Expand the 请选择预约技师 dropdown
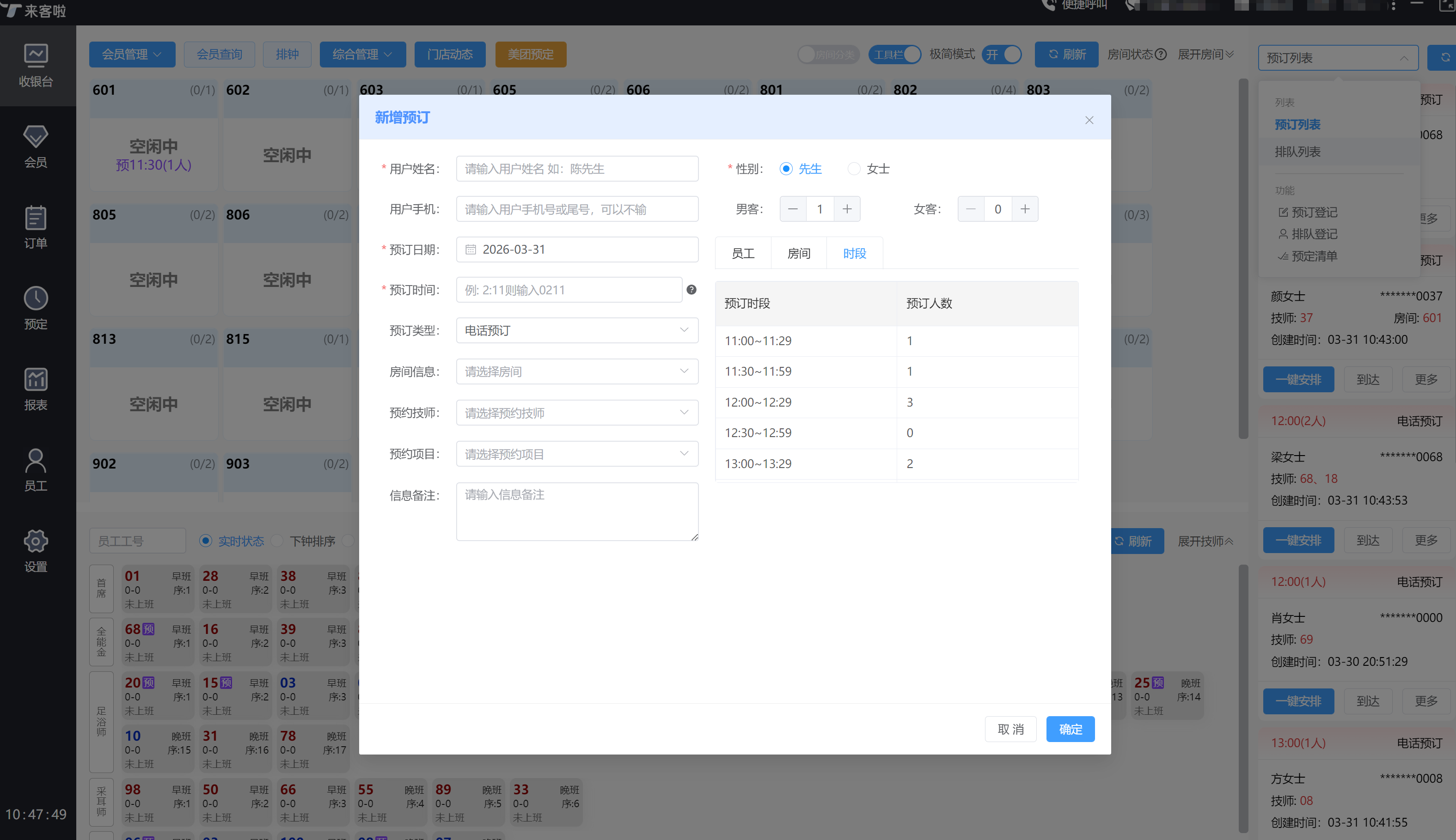This screenshot has height=840, width=1456. [x=576, y=413]
